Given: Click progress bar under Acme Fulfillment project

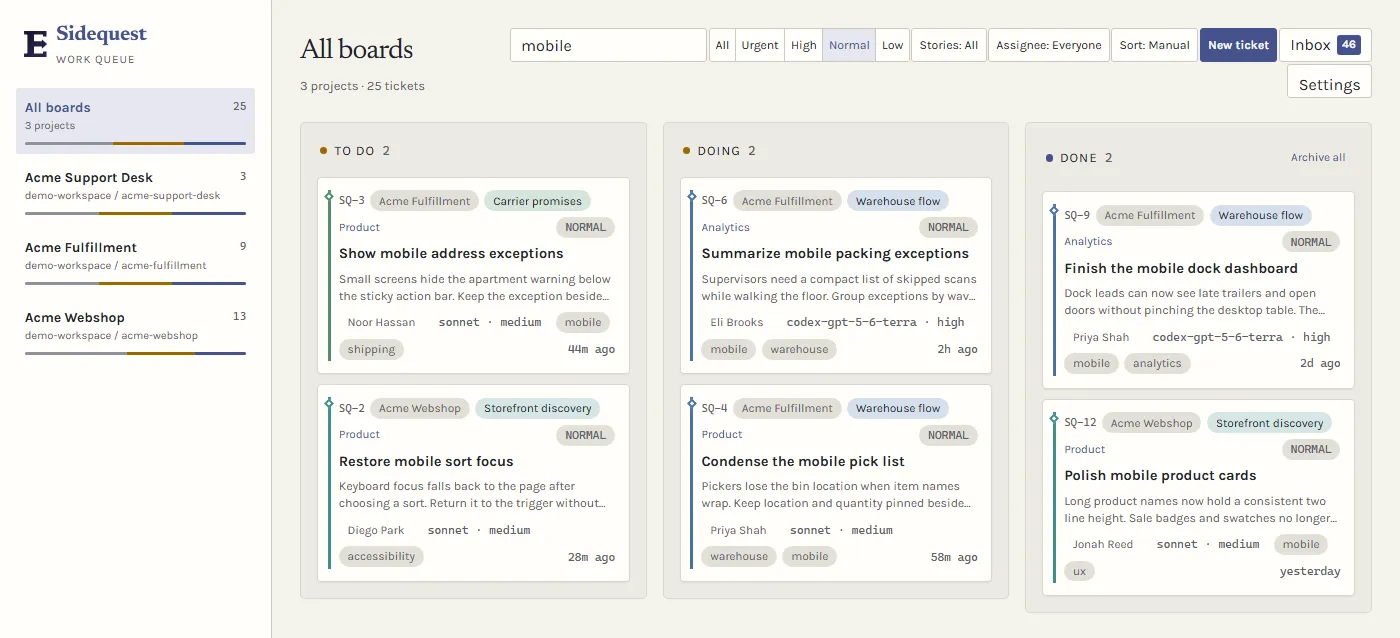Looking at the screenshot, I should pos(135,283).
